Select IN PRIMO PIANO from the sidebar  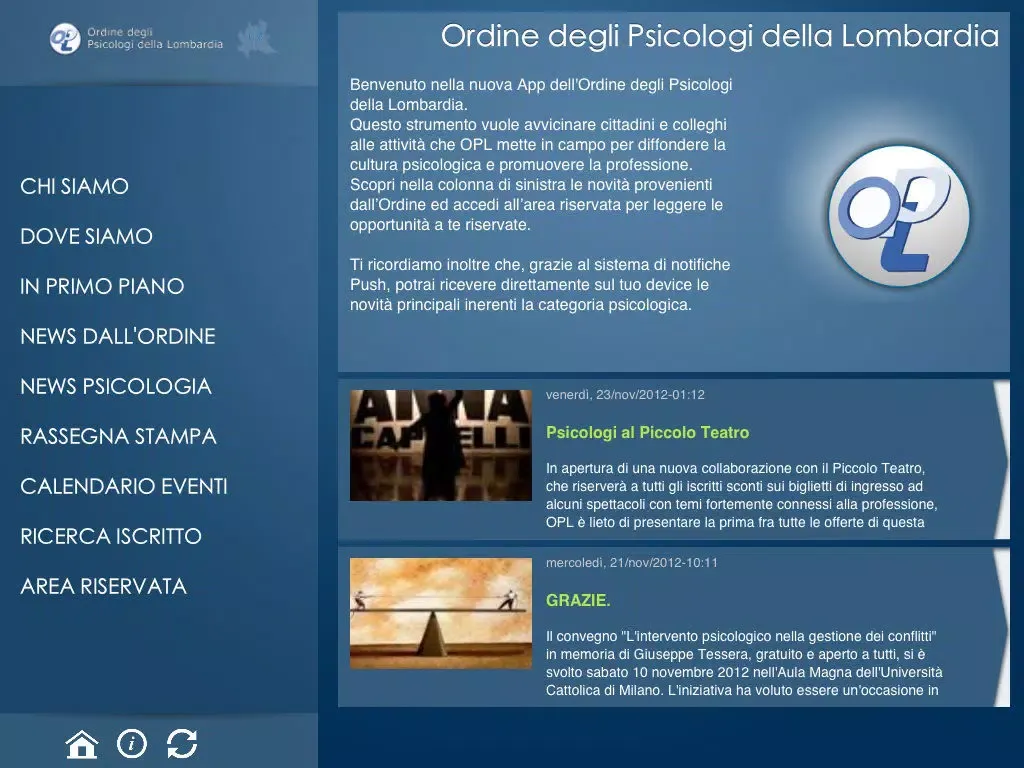tap(102, 286)
